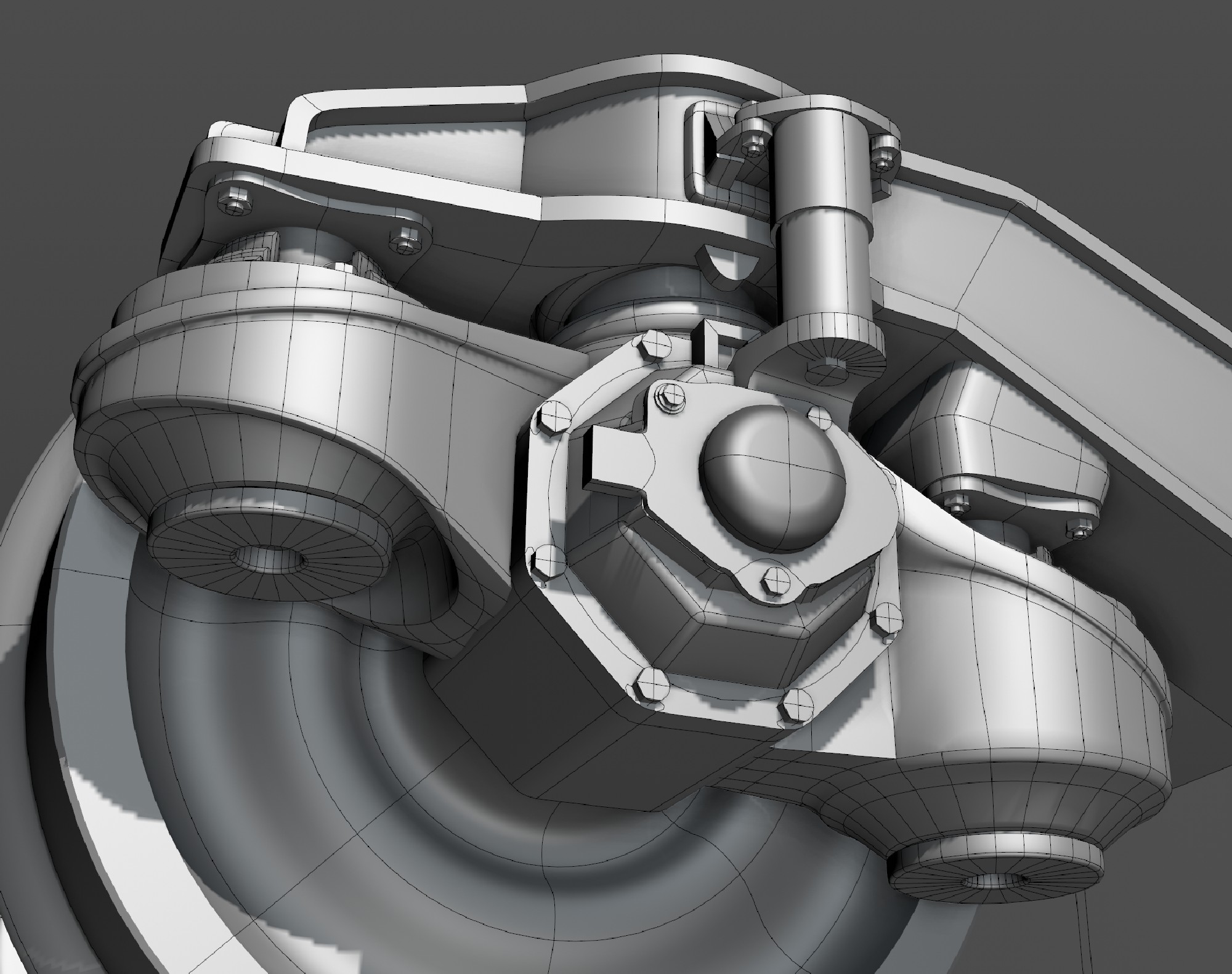
Task: Select the outermost screw on the flat mounting plate
Action: 236,201
